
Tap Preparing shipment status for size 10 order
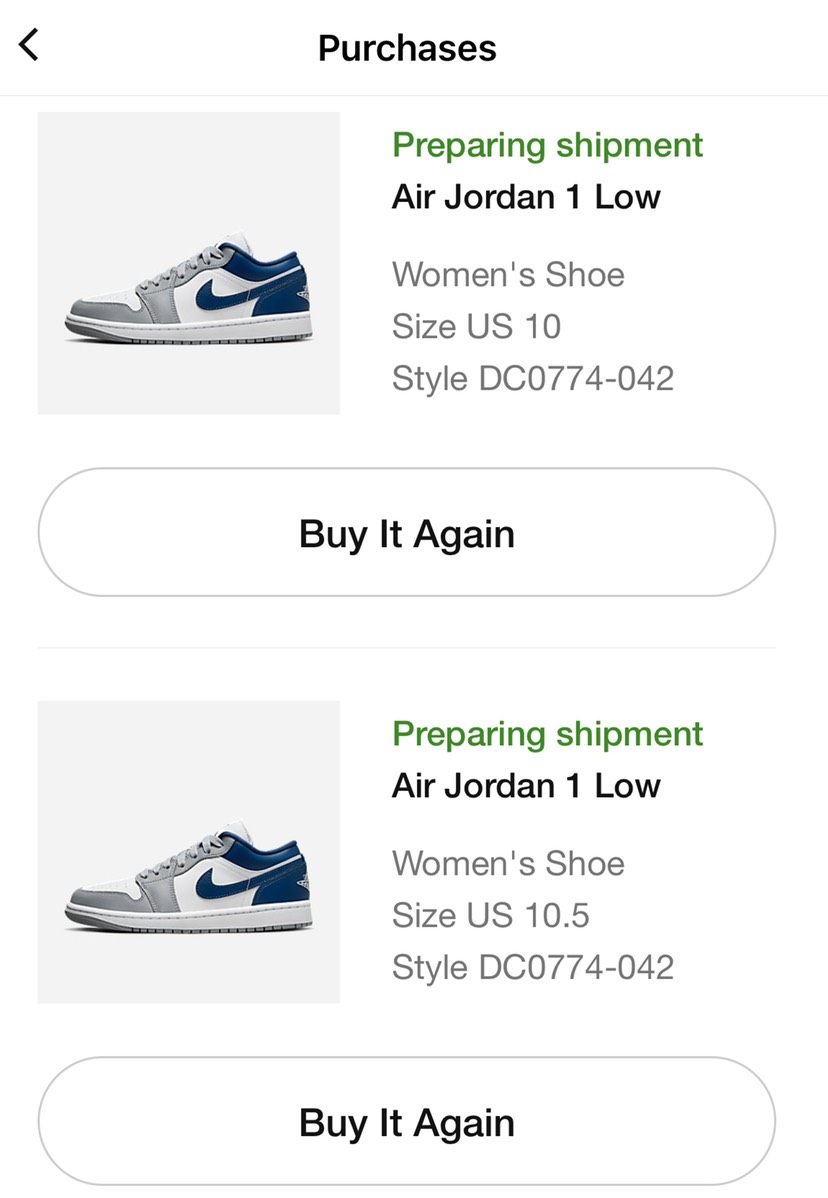coord(547,145)
